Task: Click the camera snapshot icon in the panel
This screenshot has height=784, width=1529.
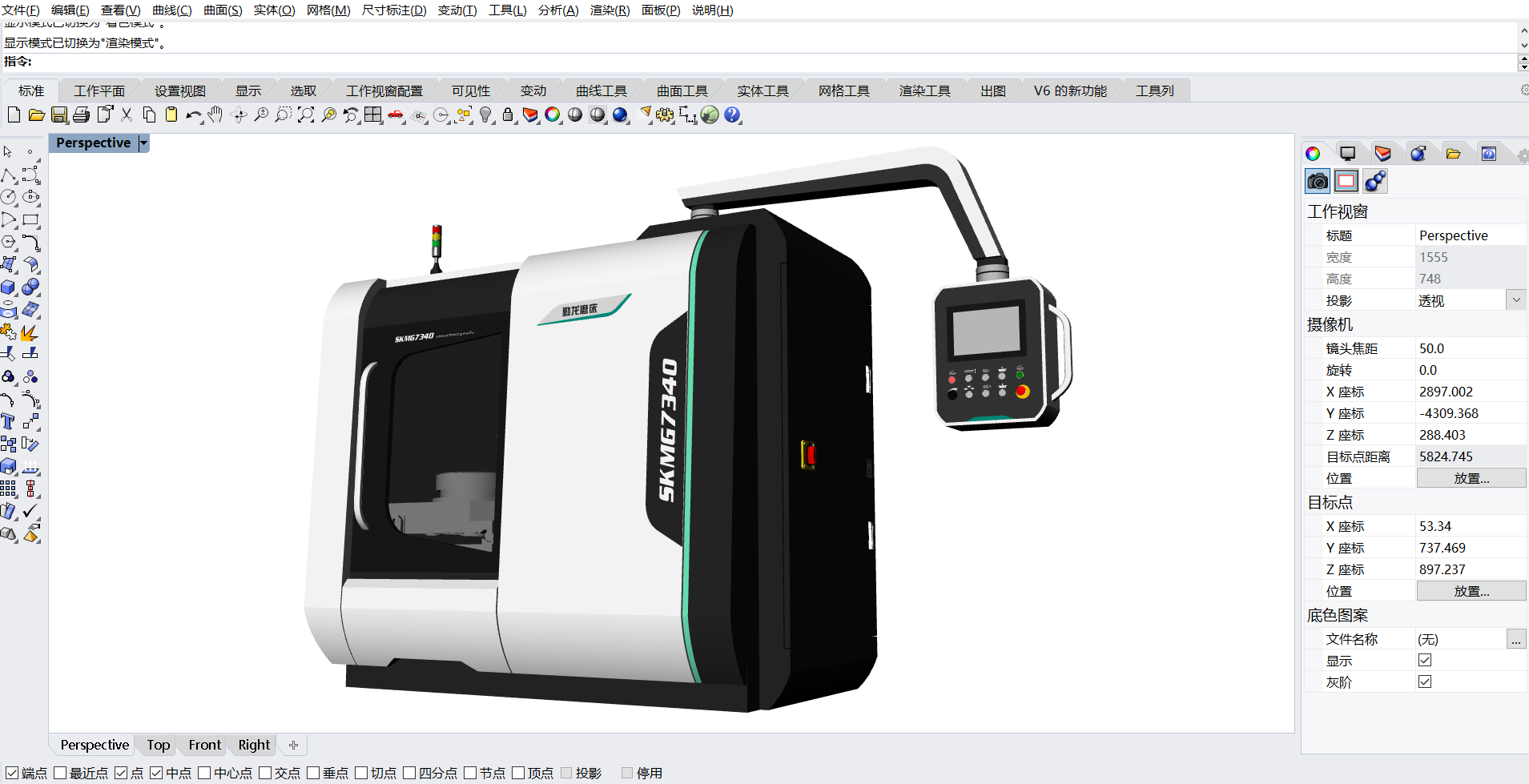Action: pos(1318,181)
